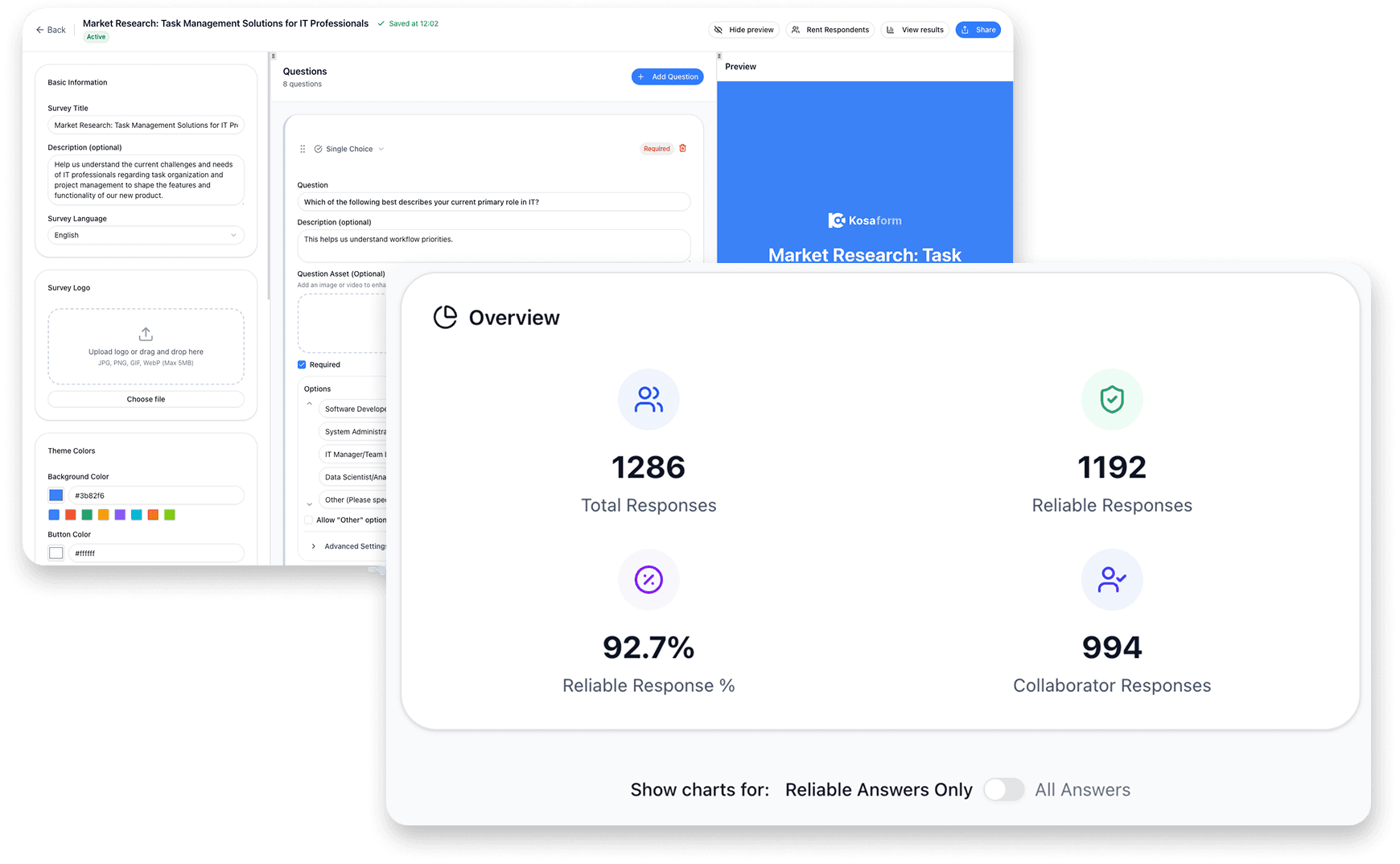Enable the Allow Other option checkbox

click(x=308, y=520)
